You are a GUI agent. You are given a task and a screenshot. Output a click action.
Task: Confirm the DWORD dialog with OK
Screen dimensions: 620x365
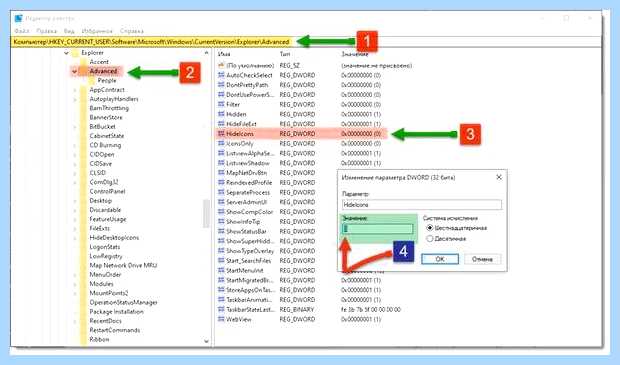coord(440,259)
